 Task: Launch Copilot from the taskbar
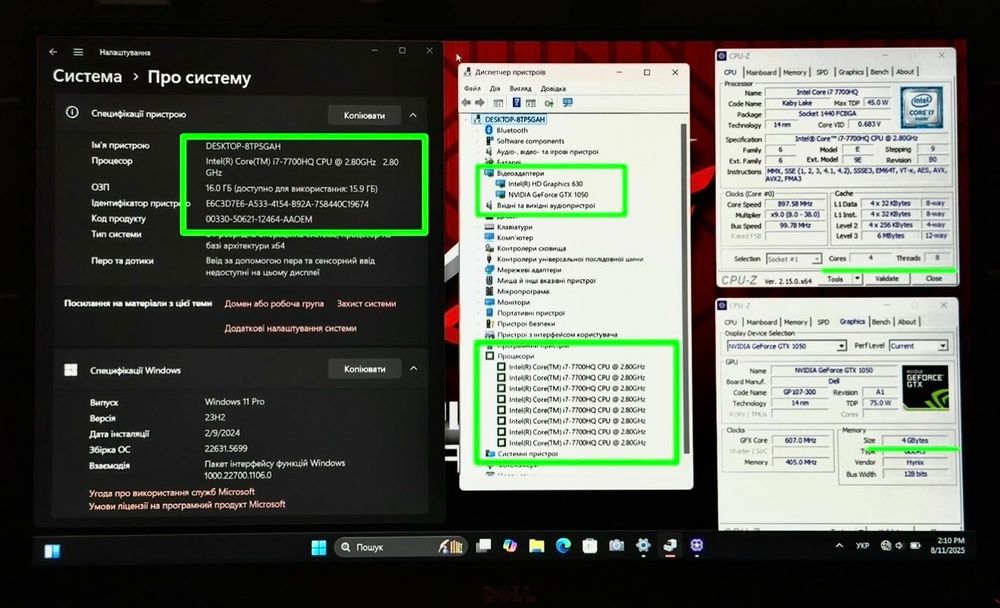(x=510, y=545)
